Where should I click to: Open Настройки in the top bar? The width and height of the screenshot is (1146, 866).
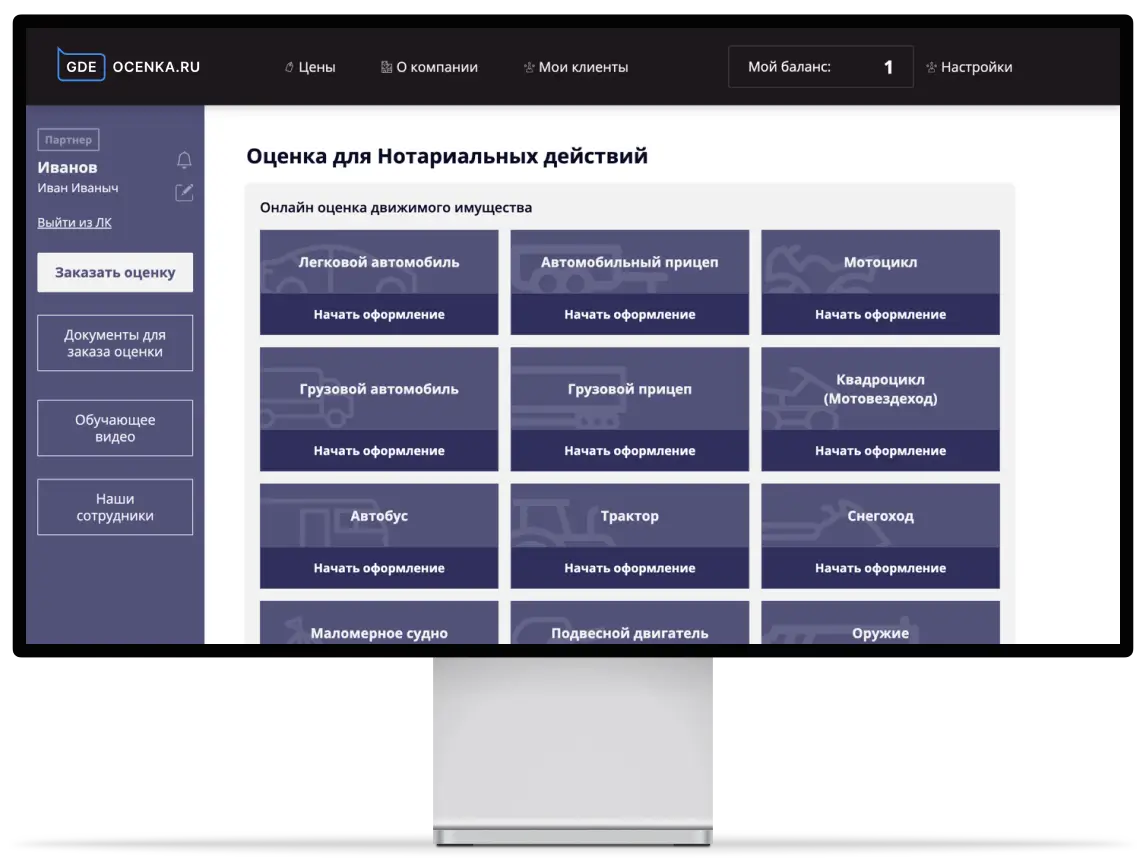tap(969, 67)
